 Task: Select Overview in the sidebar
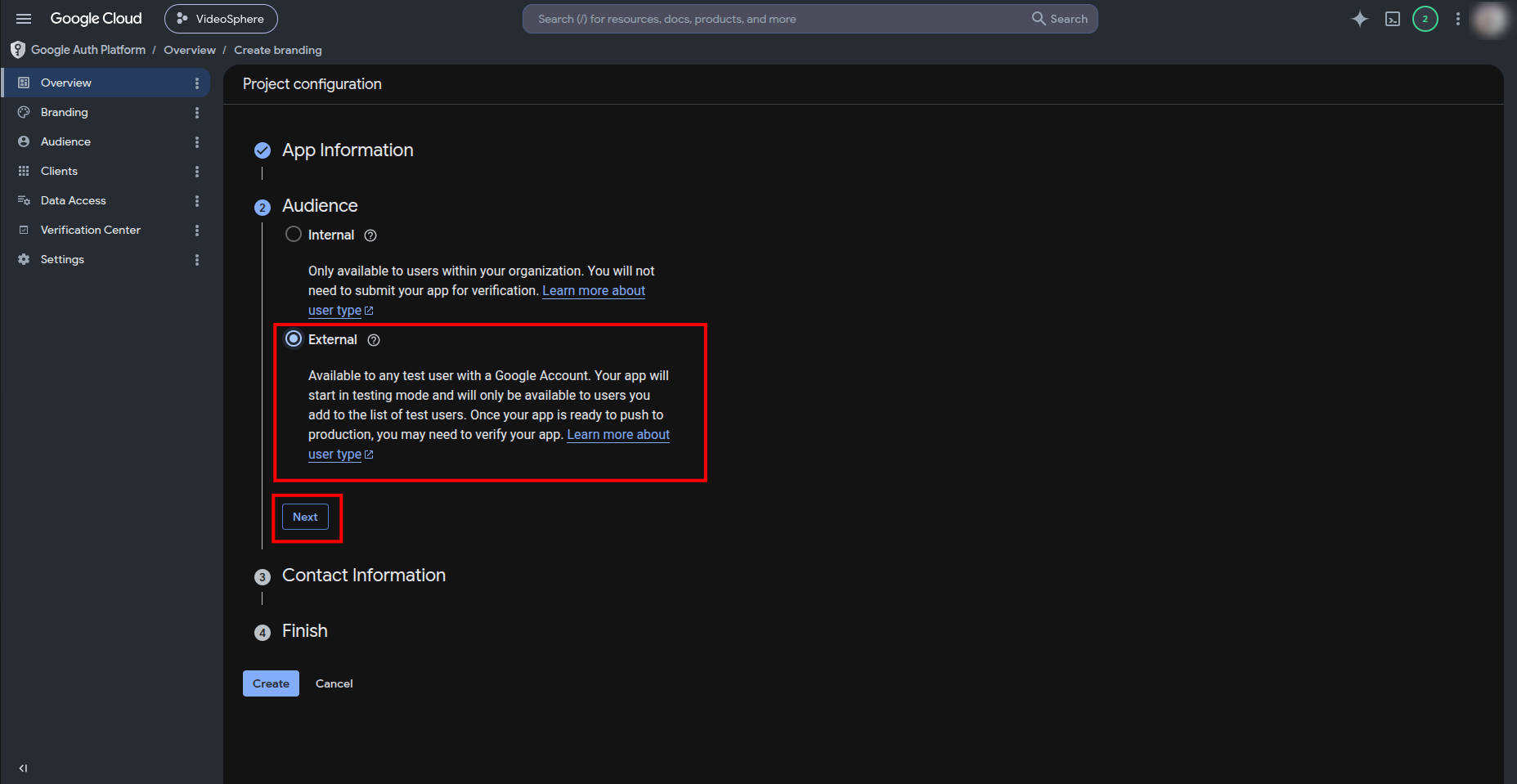[106, 83]
